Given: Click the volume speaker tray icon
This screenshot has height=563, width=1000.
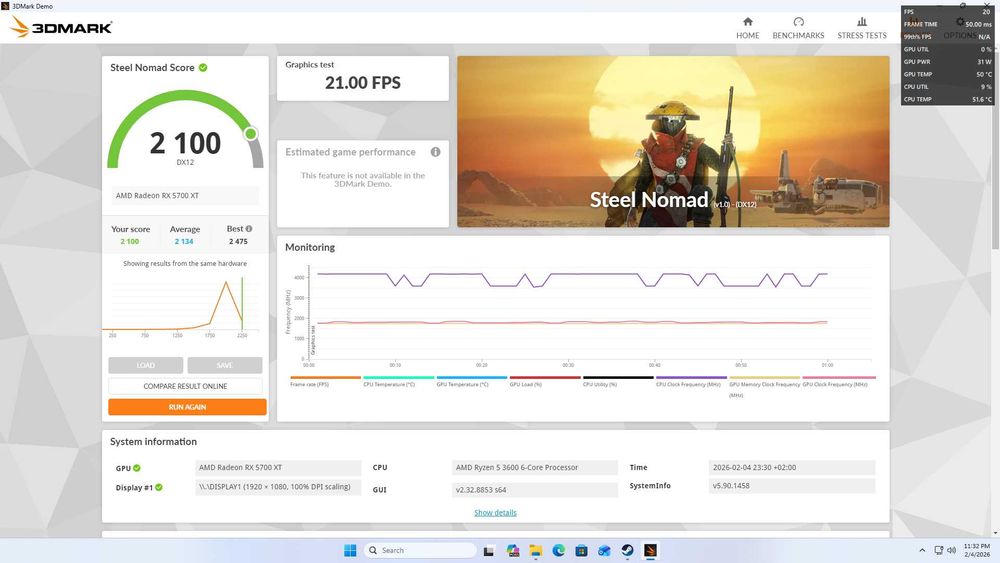Looking at the screenshot, I should (952, 550).
